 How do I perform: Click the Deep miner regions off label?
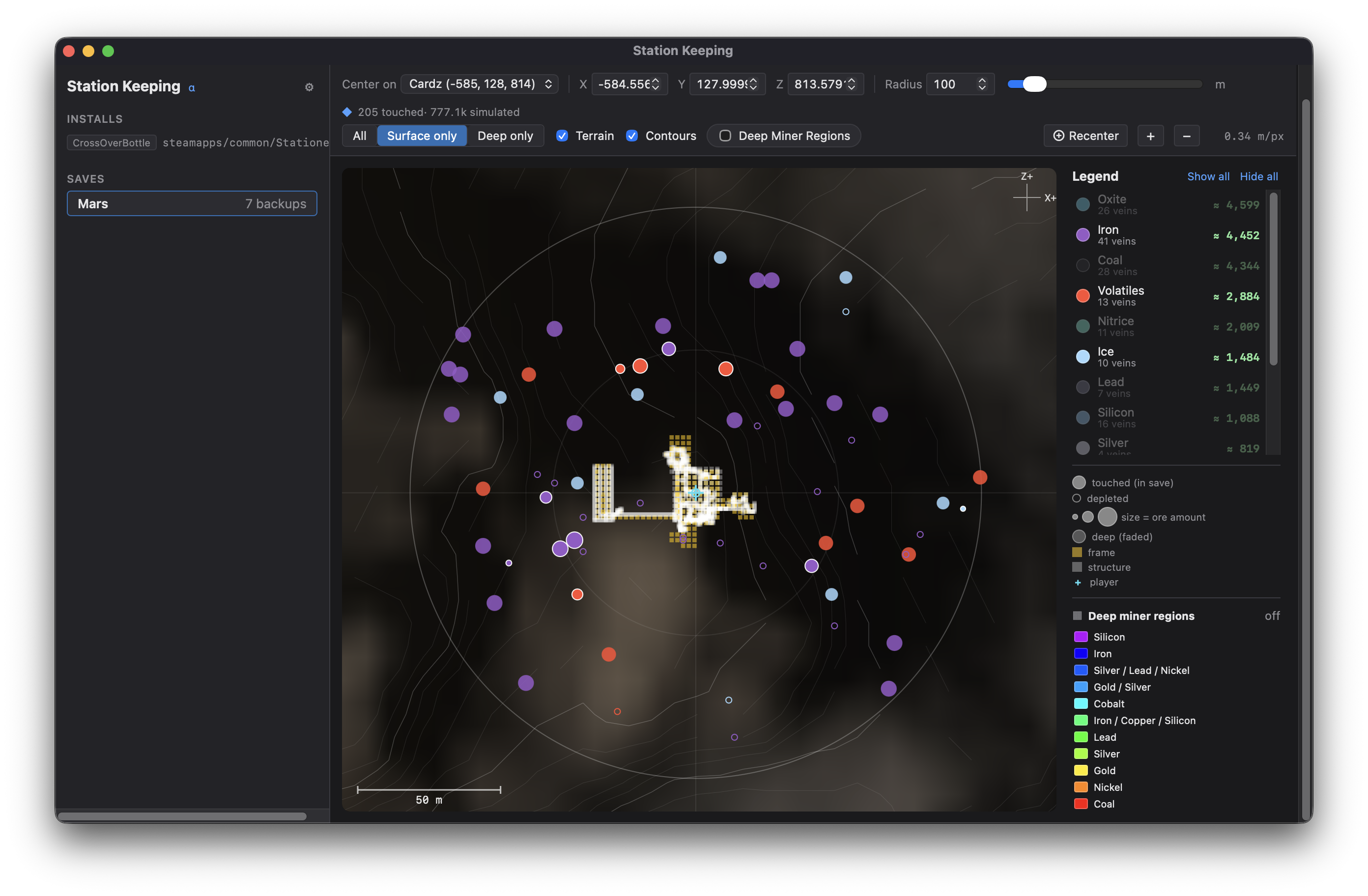point(1272,616)
